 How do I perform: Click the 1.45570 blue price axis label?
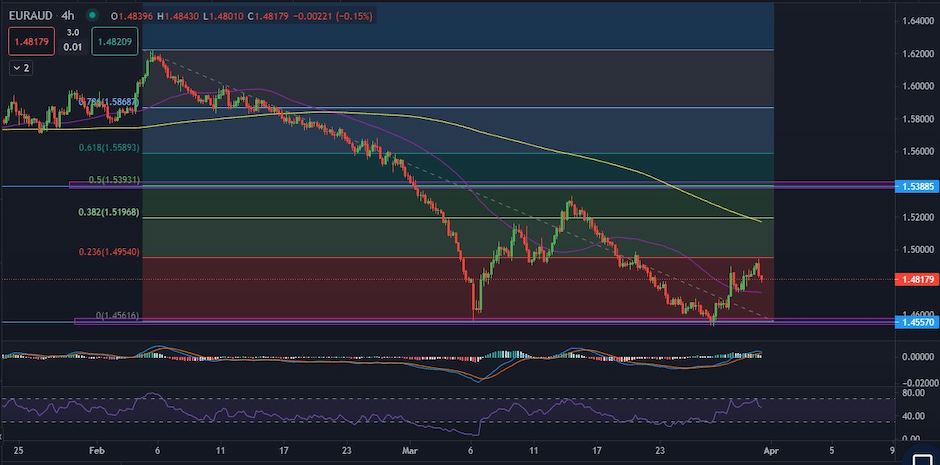pyautogui.click(x=915, y=323)
